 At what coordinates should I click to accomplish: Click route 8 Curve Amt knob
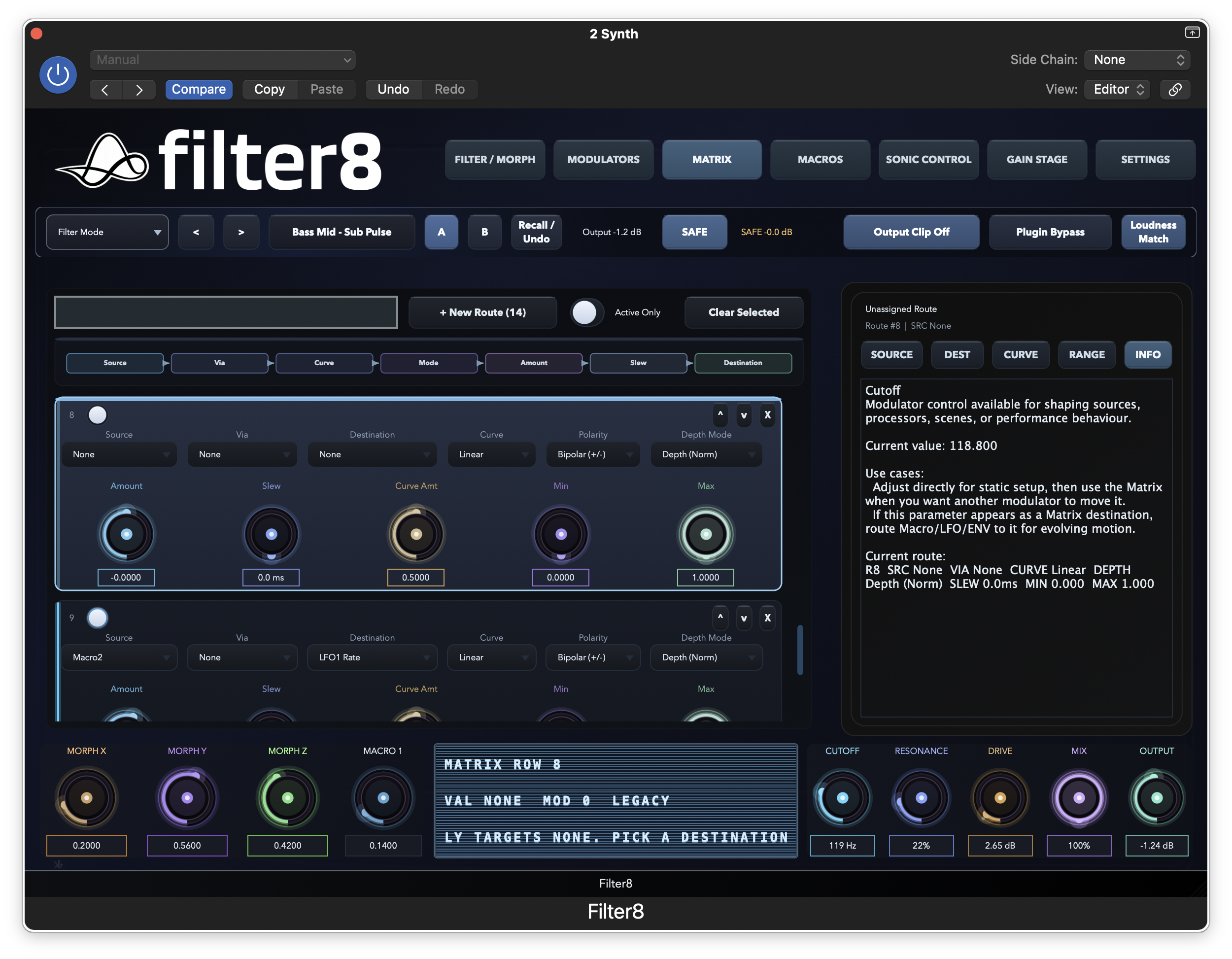click(x=416, y=534)
